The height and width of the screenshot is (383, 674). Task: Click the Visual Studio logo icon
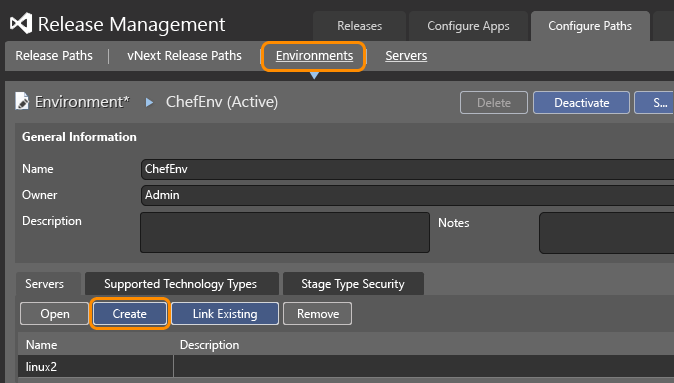coord(21,23)
